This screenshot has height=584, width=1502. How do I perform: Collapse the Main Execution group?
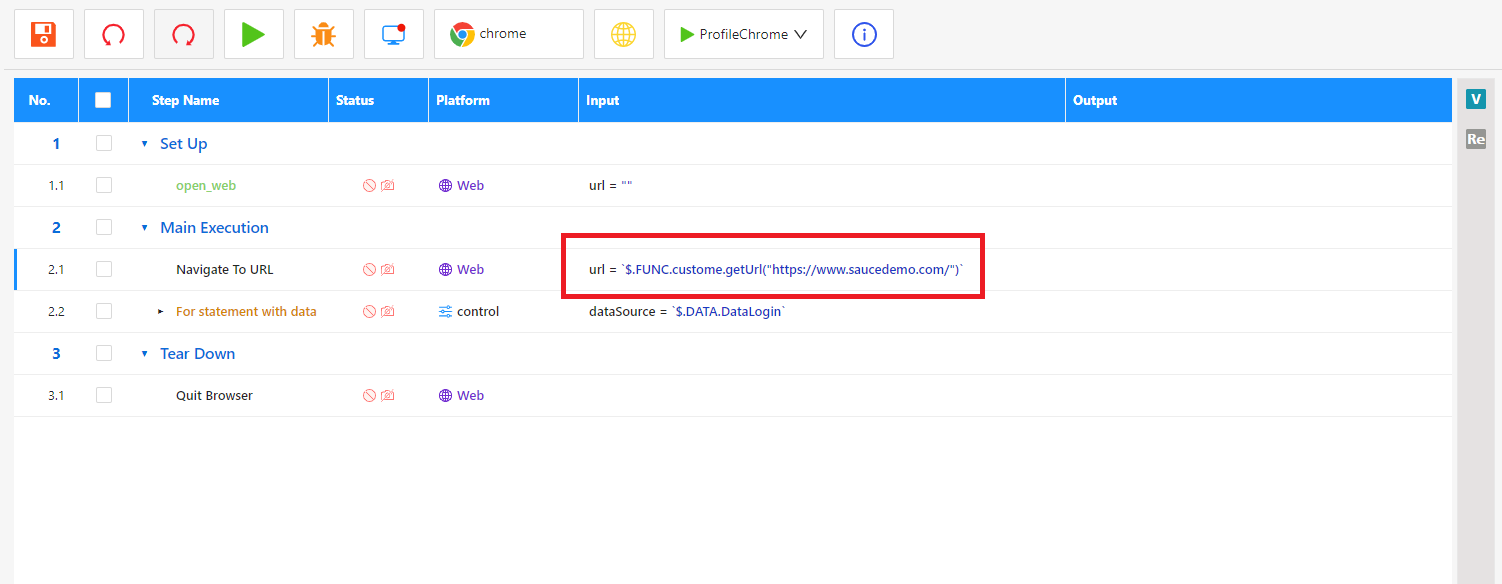[145, 228]
